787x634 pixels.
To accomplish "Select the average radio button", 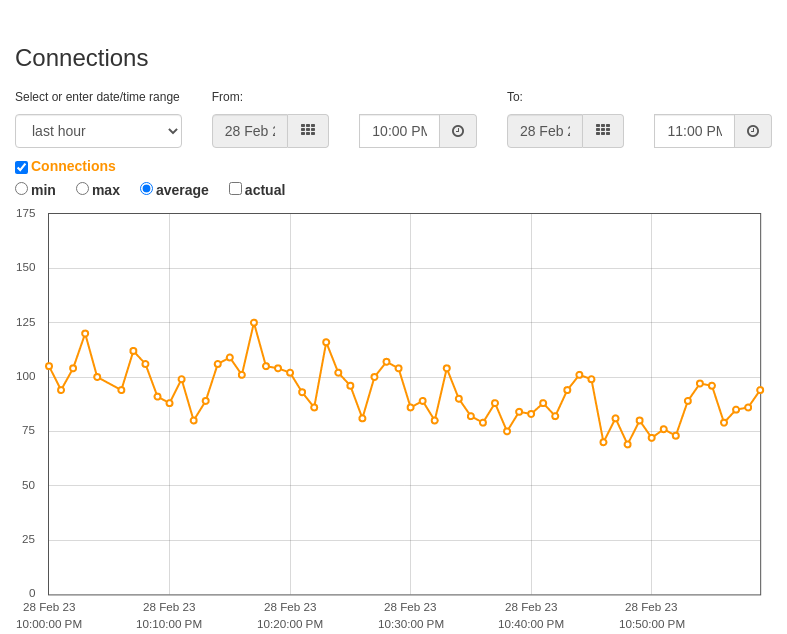I will (146, 189).
